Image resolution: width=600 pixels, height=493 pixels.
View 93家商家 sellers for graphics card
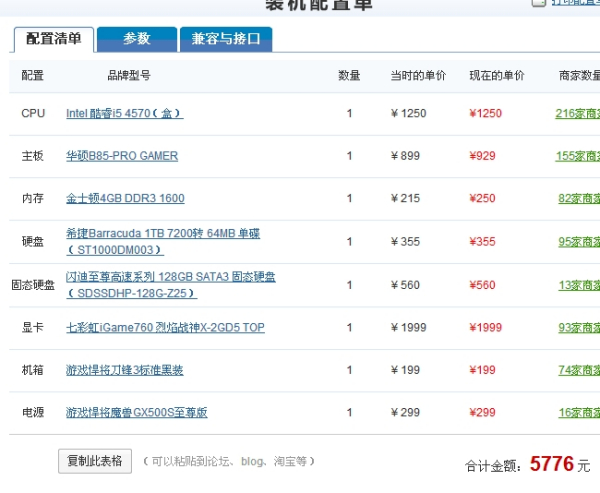pos(579,327)
